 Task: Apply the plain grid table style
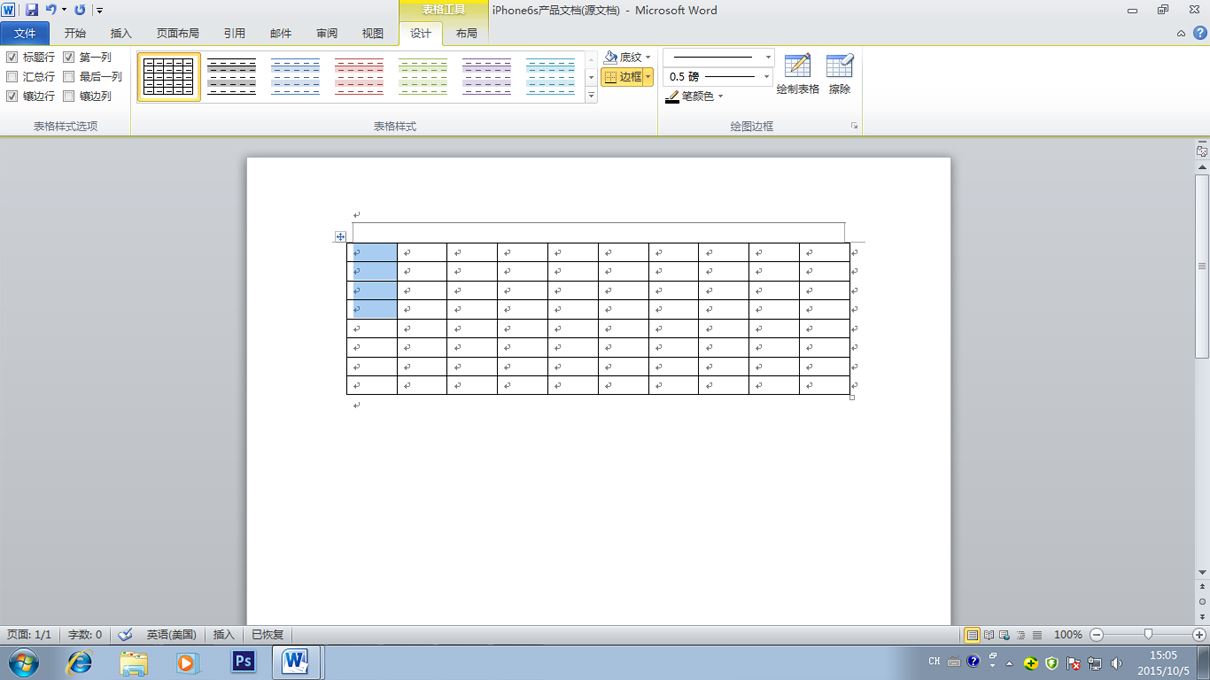click(x=169, y=77)
